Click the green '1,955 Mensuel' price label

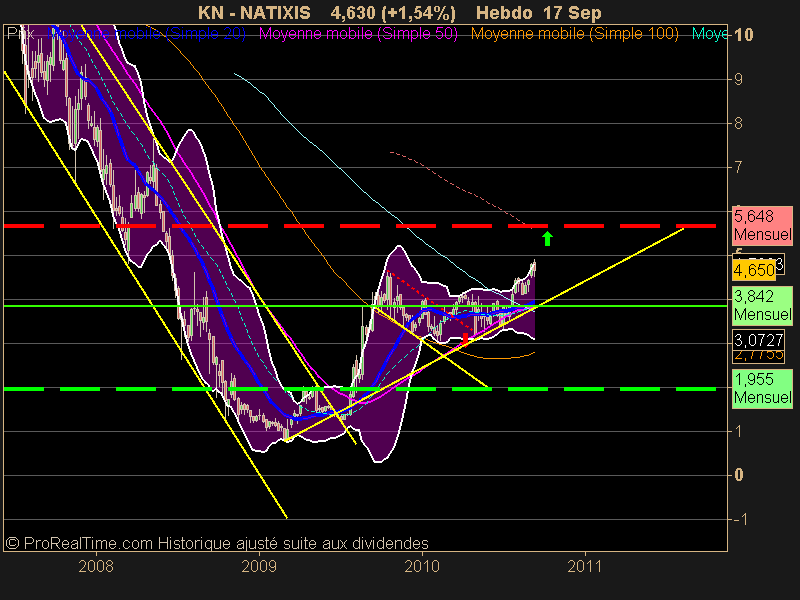pos(762,389)
